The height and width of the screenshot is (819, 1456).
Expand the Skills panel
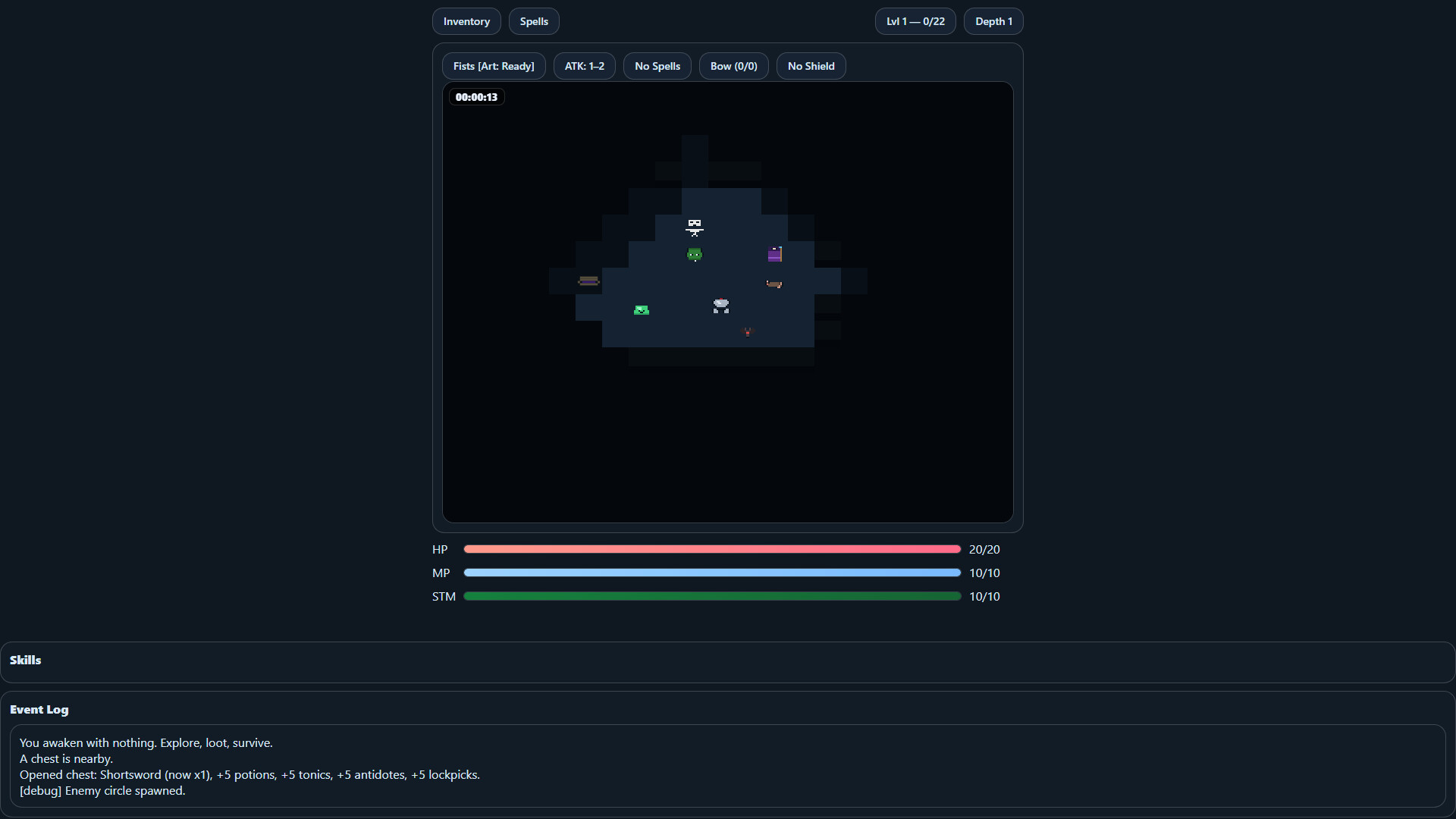(x=25, y=660)
